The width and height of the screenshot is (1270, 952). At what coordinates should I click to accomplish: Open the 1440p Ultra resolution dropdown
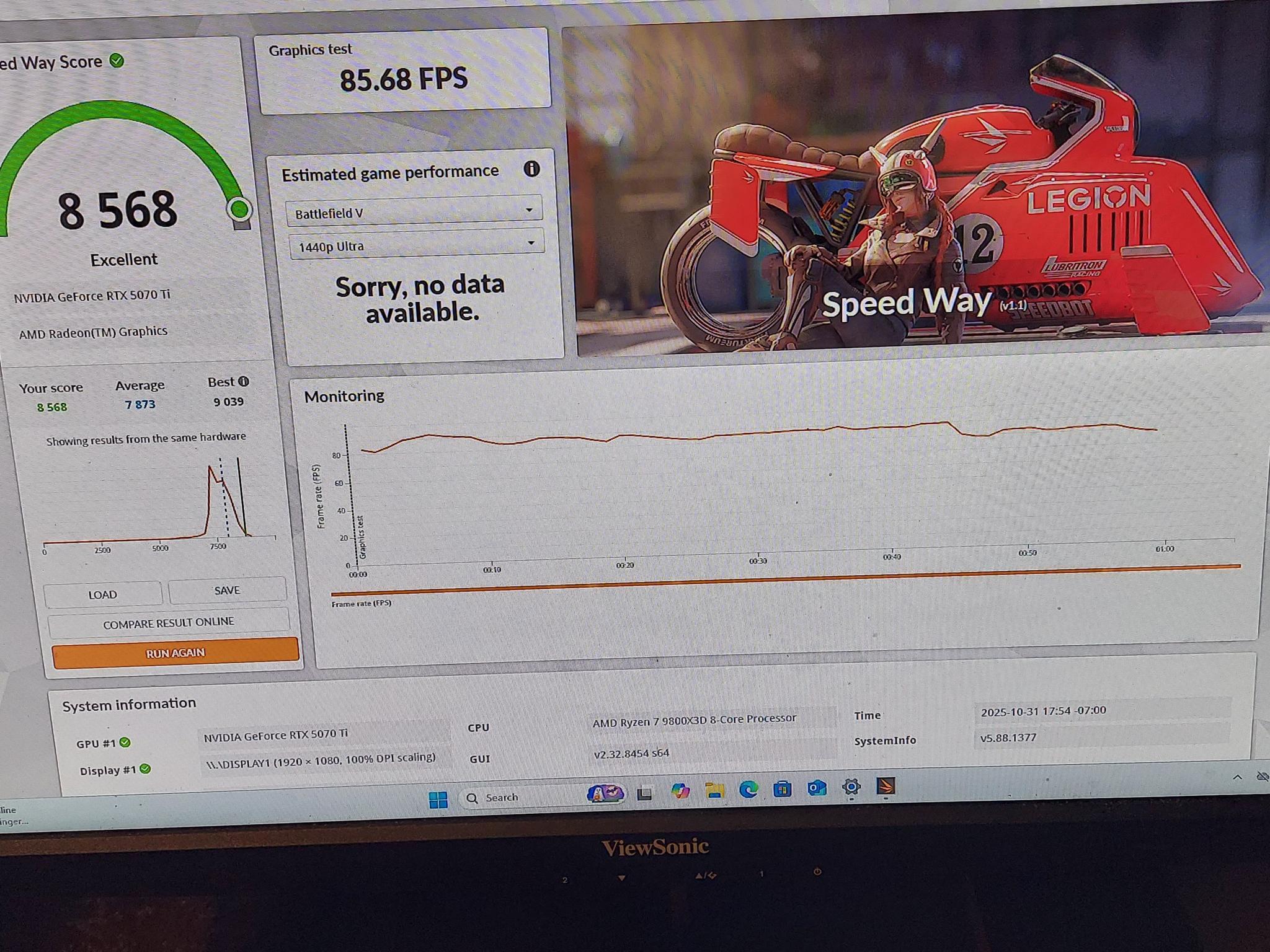[416, 244]
